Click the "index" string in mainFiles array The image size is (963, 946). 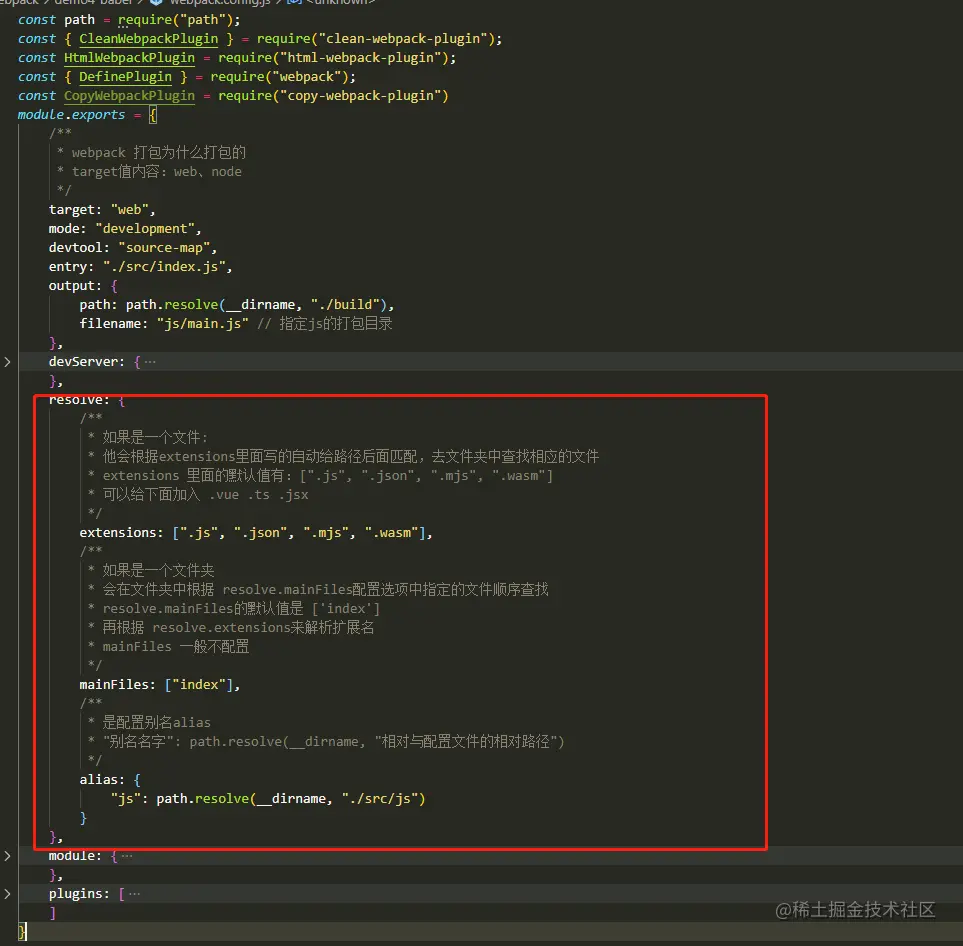tap(199, 684)
